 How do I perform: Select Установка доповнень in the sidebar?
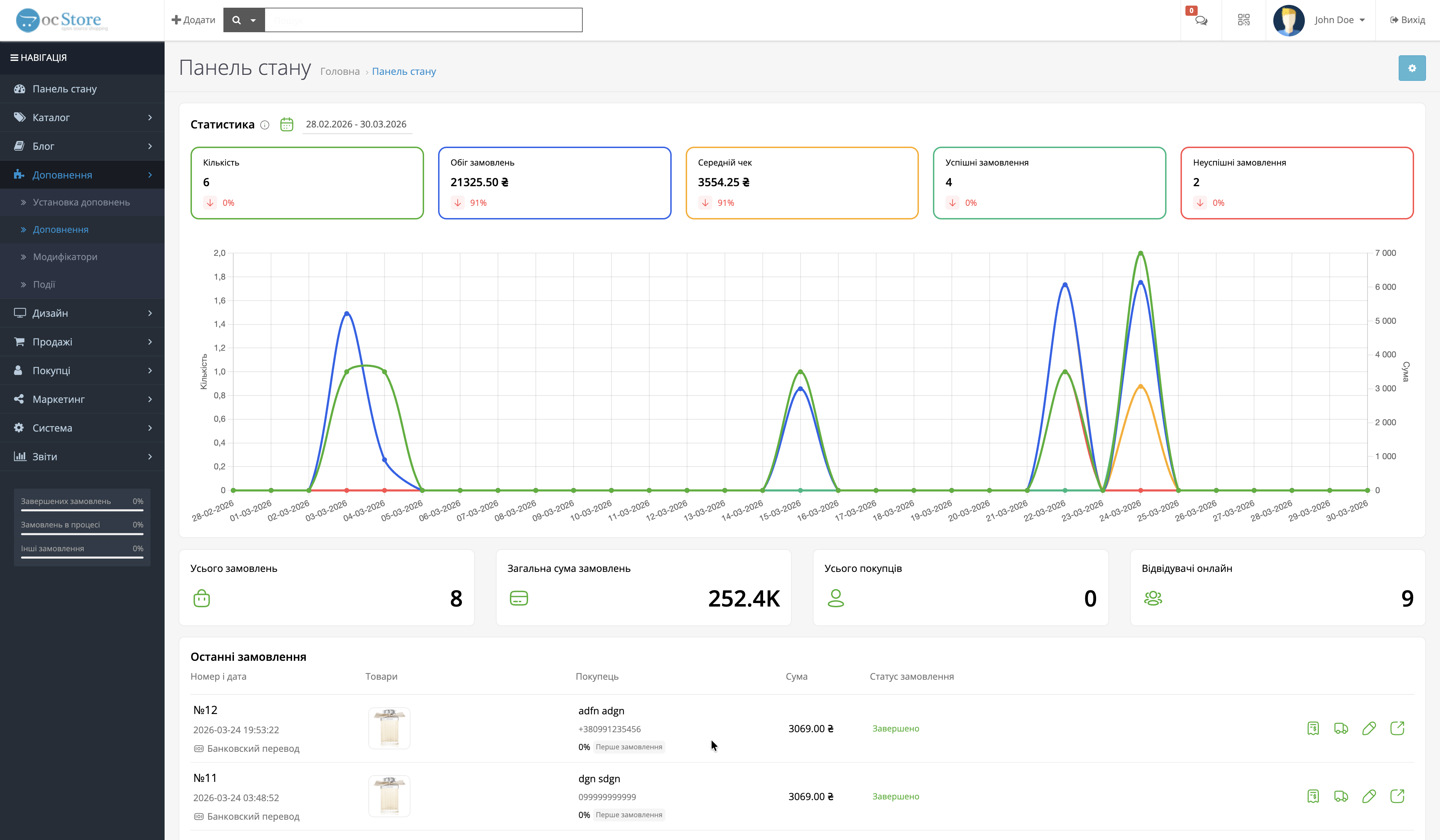pos(81,202)
